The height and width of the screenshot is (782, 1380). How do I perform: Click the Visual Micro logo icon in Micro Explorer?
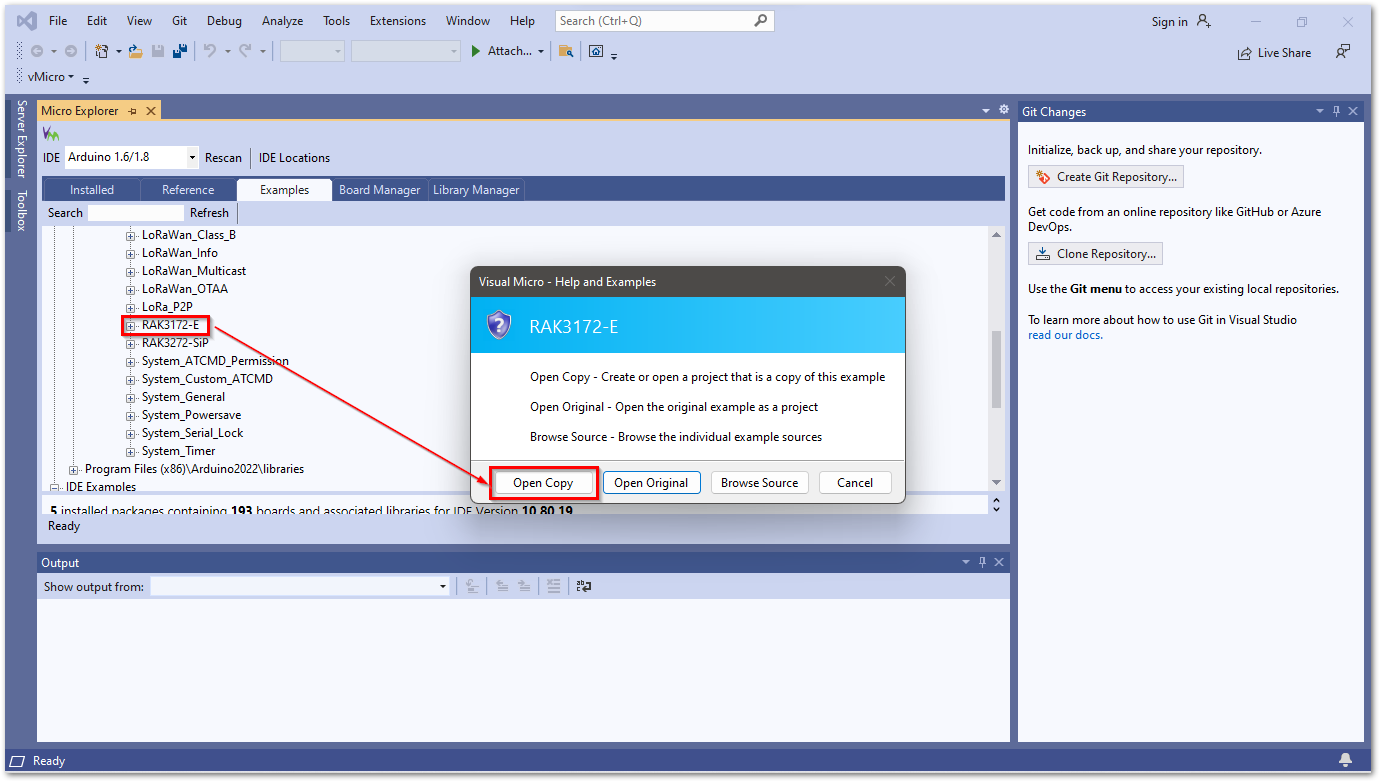(x=51, y=134)
